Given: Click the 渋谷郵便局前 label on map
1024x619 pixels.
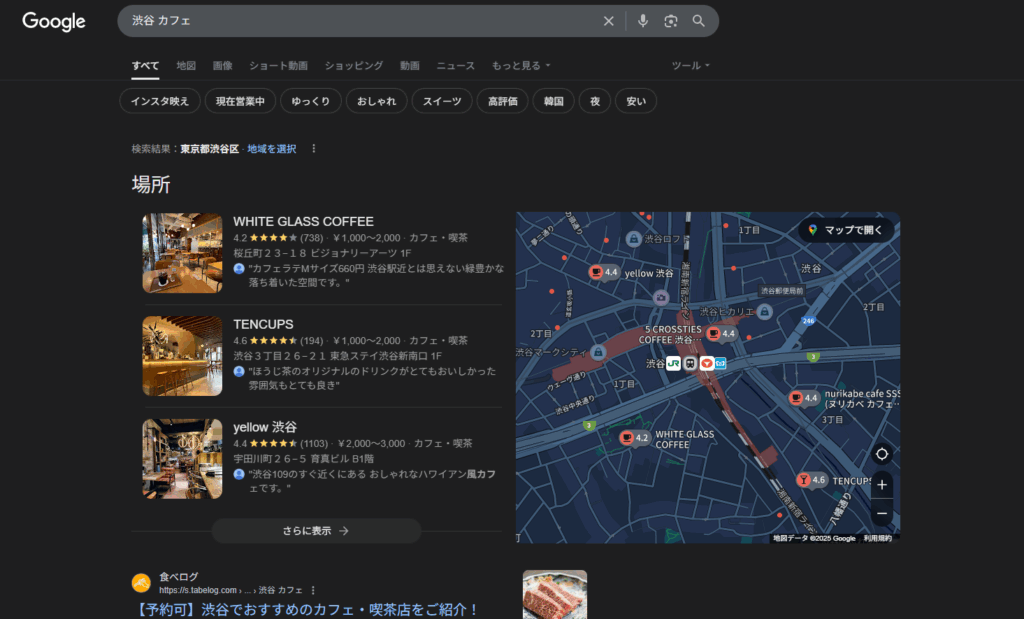Looking at the screenshot, I should pos(782,291).
